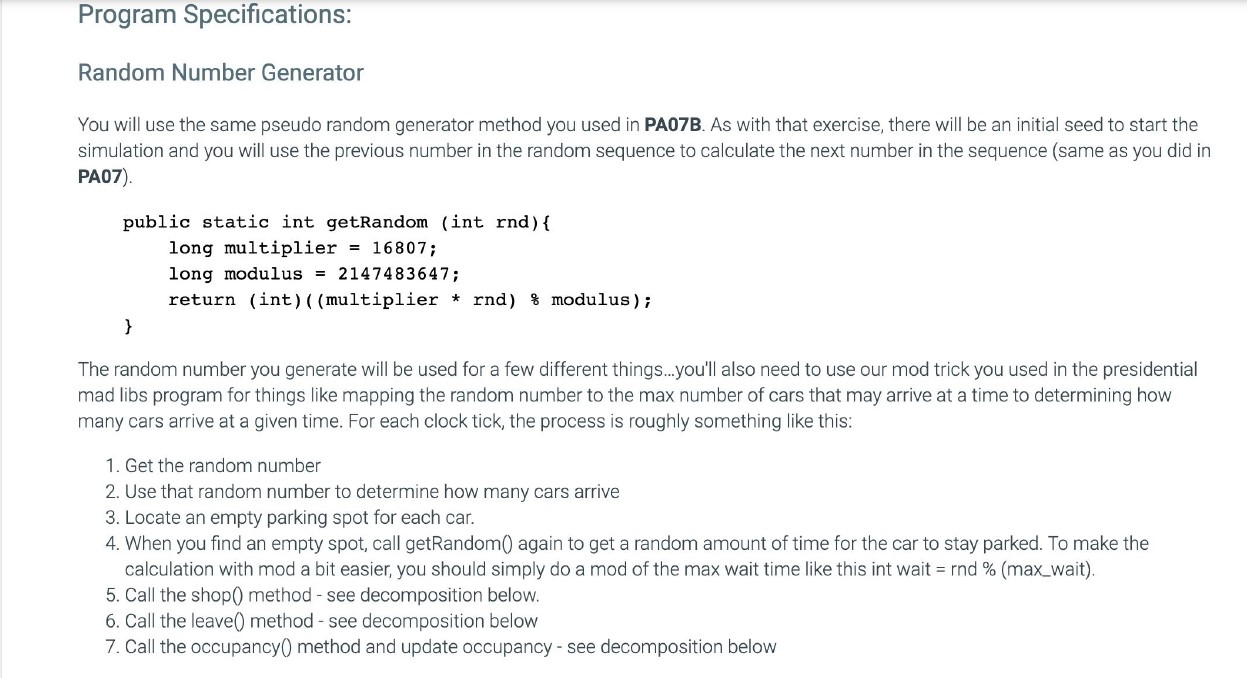This screenshot has width=1247, height=678.
Task: Click the bold PA07B text
Action: [677, 125]
